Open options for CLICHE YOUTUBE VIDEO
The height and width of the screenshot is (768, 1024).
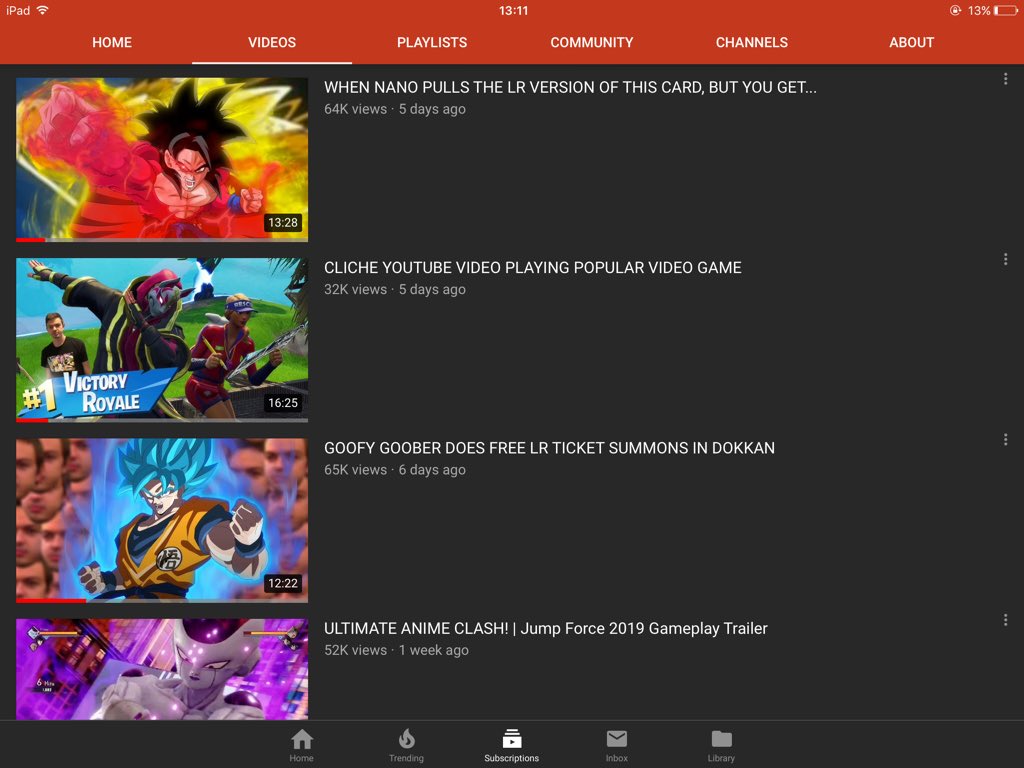[1005, 259]
